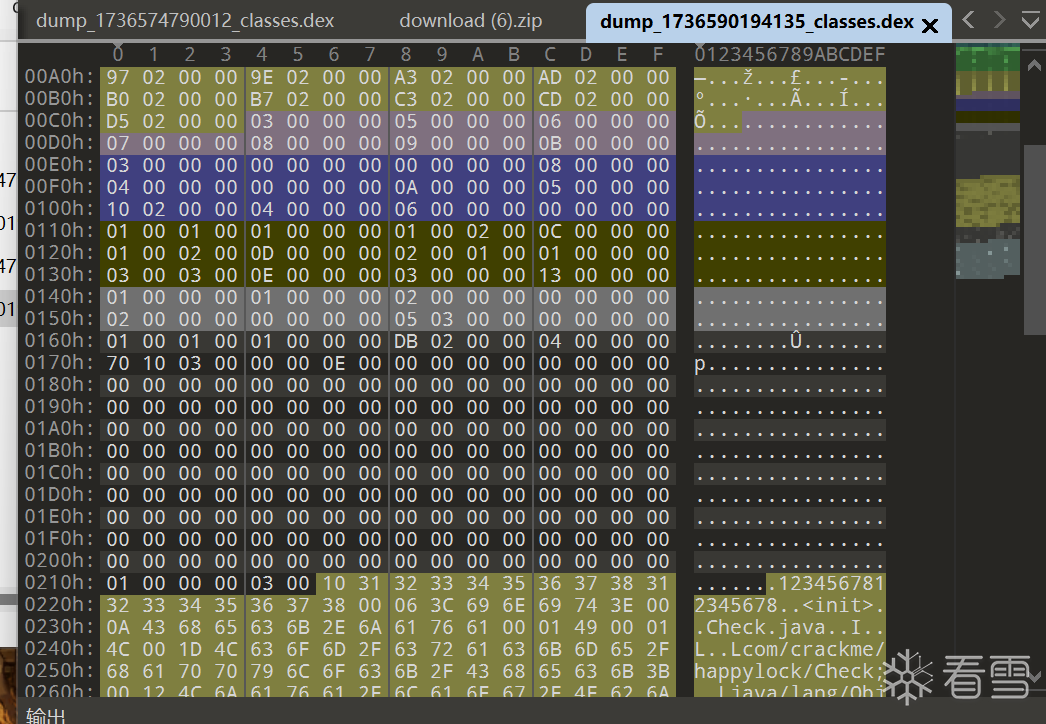Close the dump_1736590194135_classes.dex tab
The height and width of the screenshot is (724, 1046).
929,26
